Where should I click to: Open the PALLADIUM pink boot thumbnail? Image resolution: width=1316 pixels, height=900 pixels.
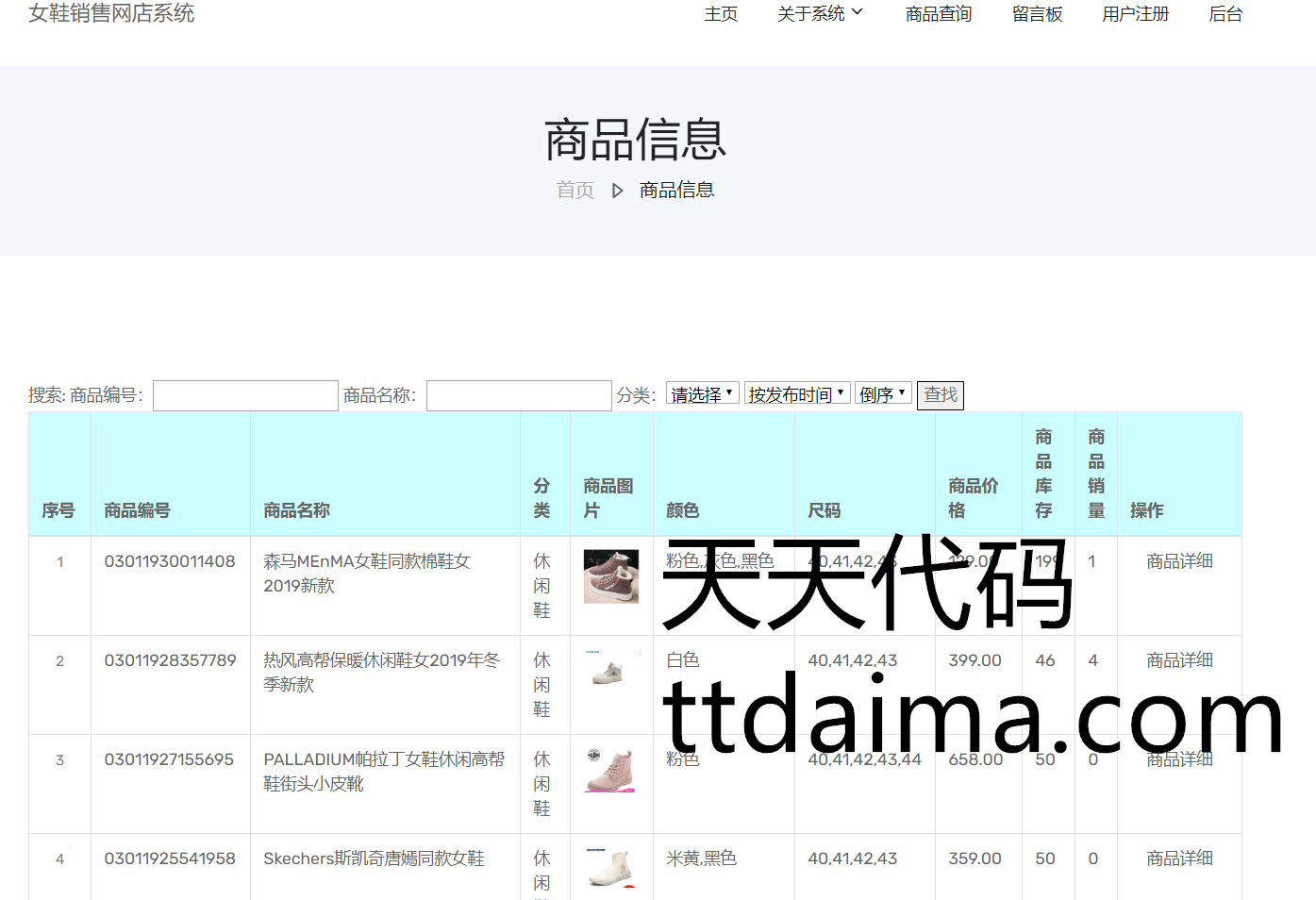610,770
